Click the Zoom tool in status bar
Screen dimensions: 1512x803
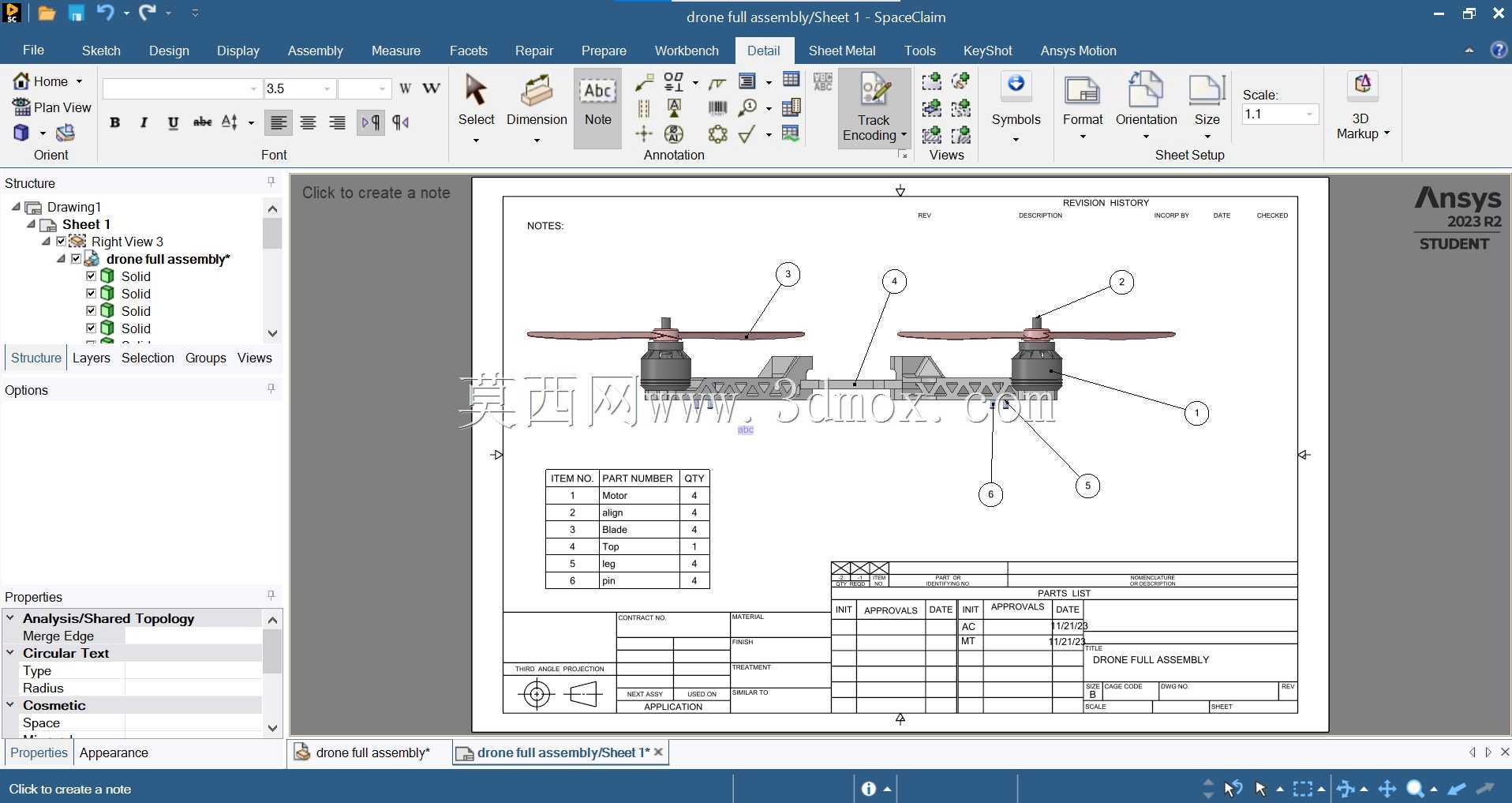click(1416, 788)
